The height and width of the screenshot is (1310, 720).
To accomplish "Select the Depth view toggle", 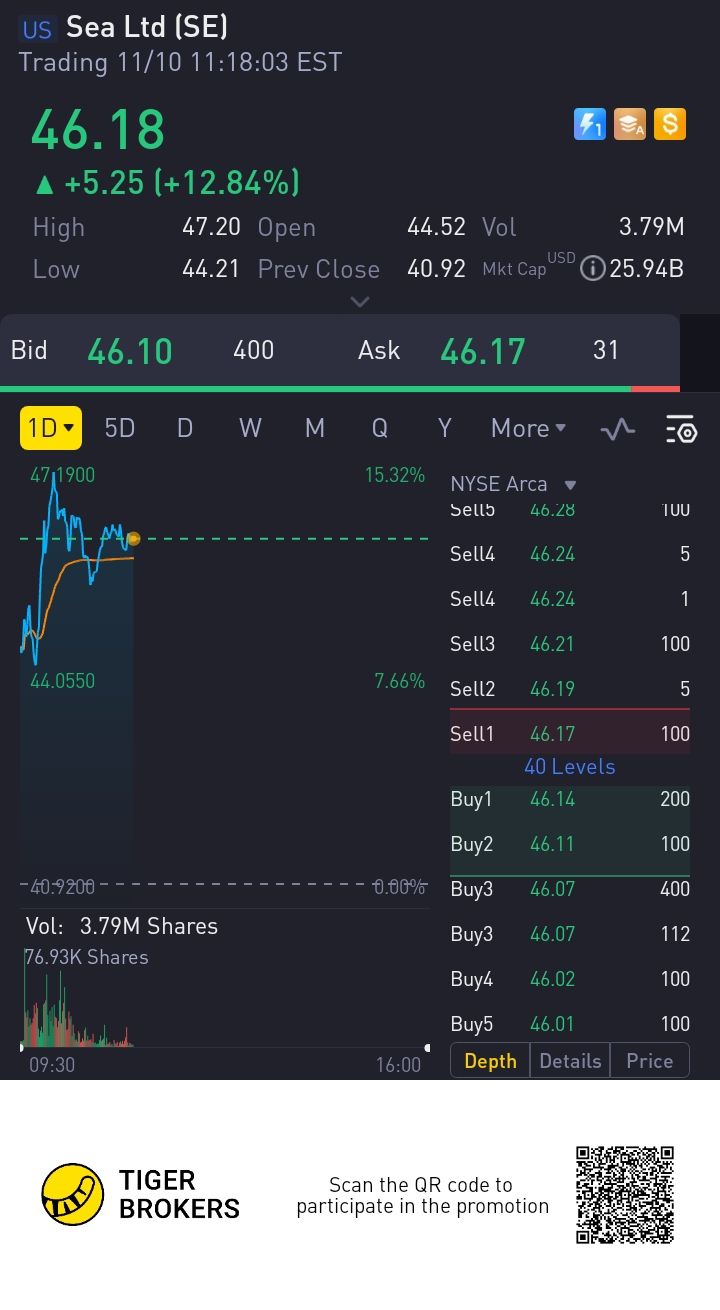I will [490, 1061].
